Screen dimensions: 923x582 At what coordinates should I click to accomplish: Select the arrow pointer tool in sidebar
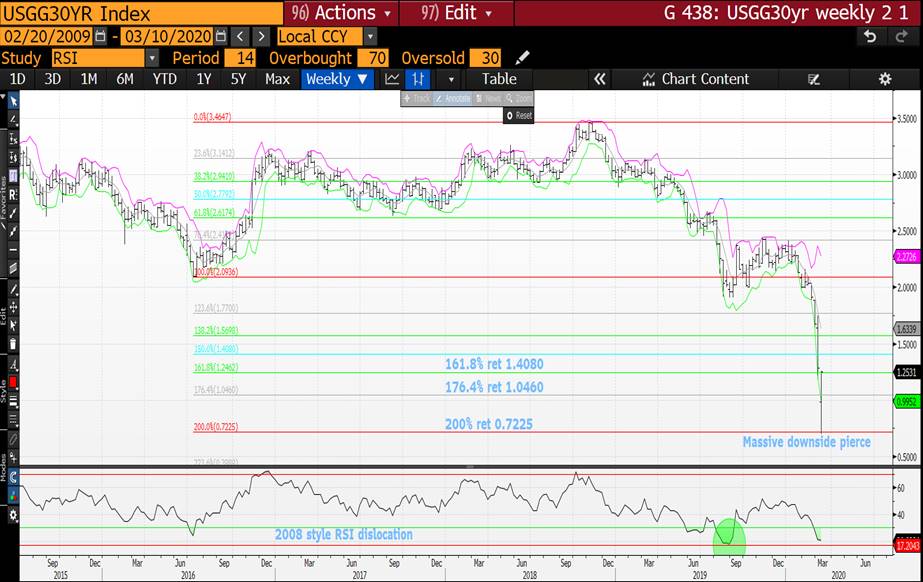[x=13, y=100]
